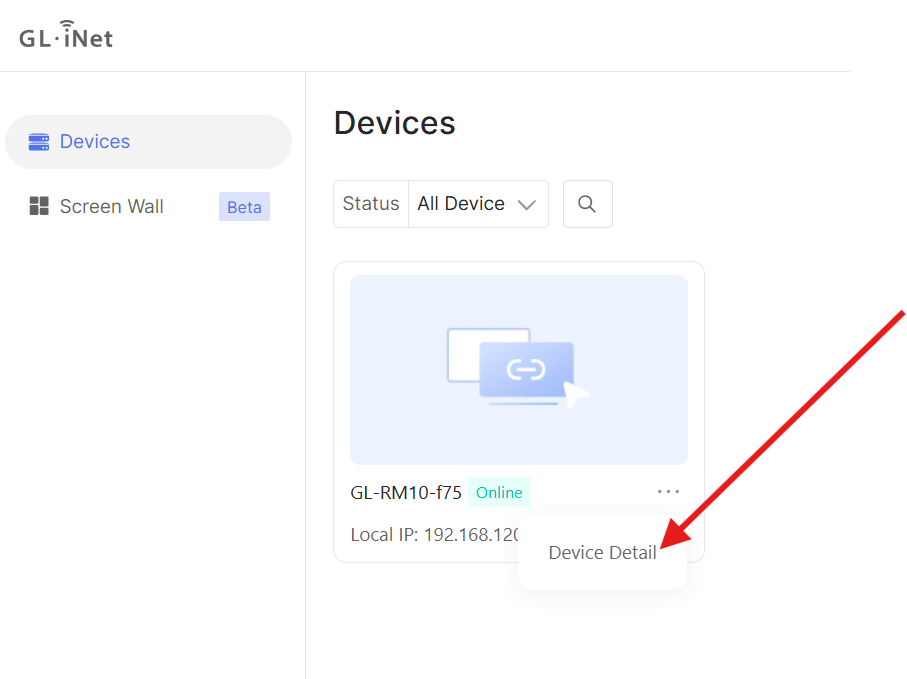The height and width of the screenshot is (679, 907).
Task: Click the chain link symbol in device preview
Action: (x=526, y=370)
